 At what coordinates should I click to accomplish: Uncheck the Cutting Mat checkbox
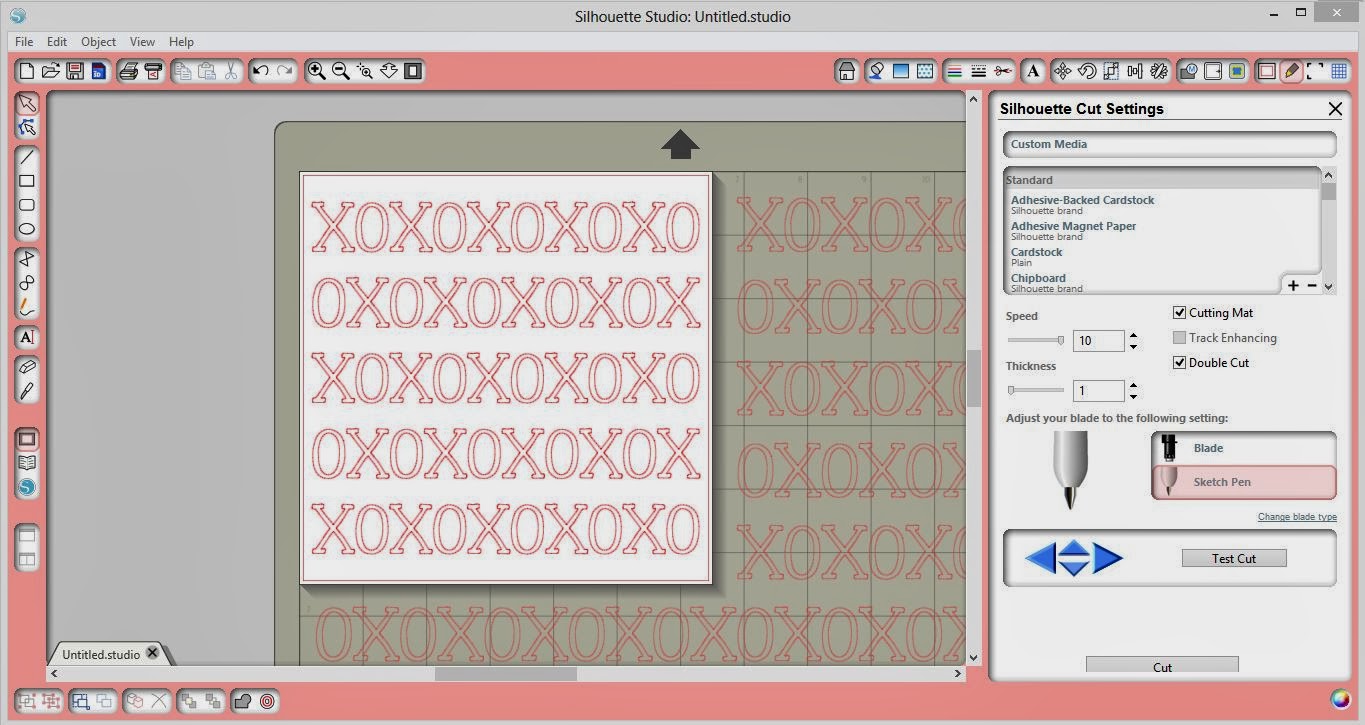(x=1179, y=313)
